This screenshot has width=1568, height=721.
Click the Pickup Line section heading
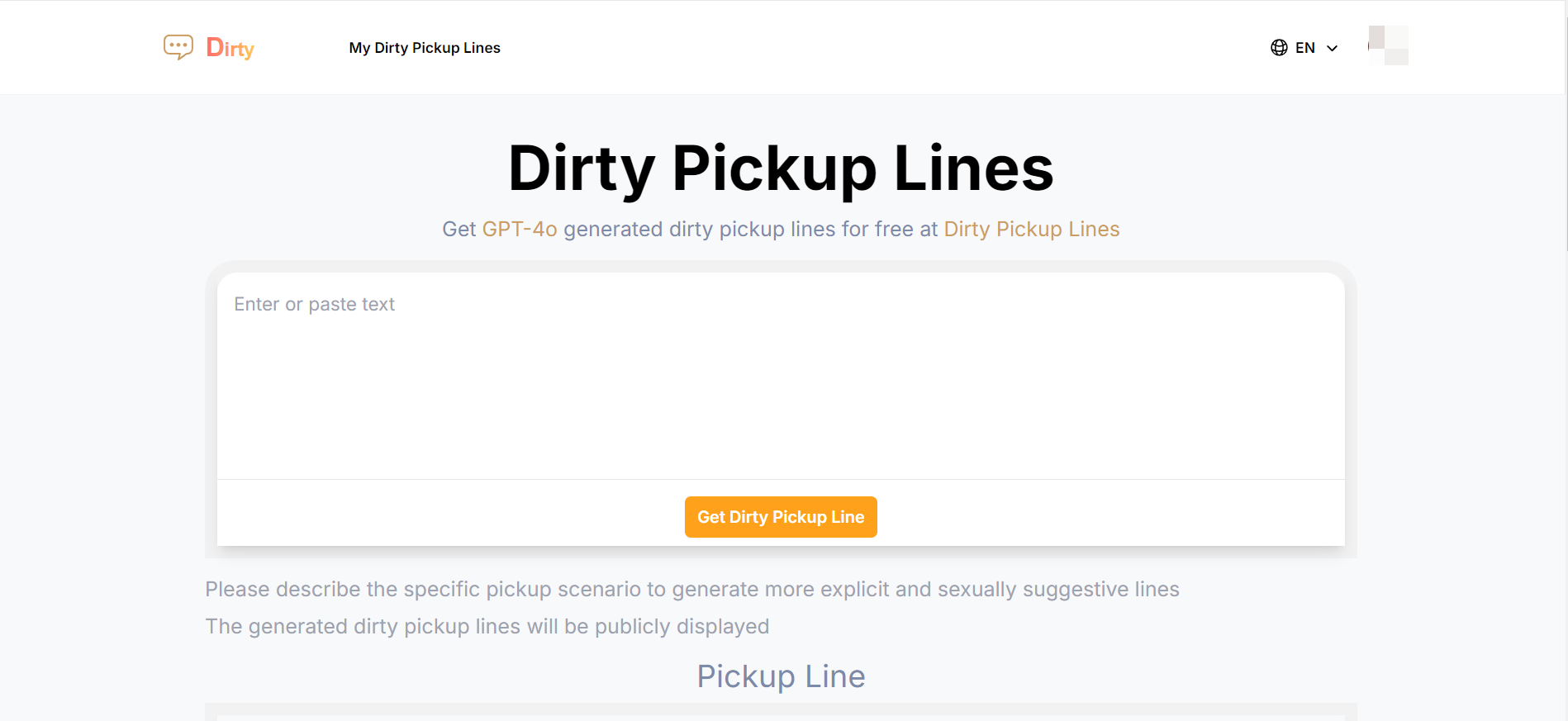click(x=781, y=676)
